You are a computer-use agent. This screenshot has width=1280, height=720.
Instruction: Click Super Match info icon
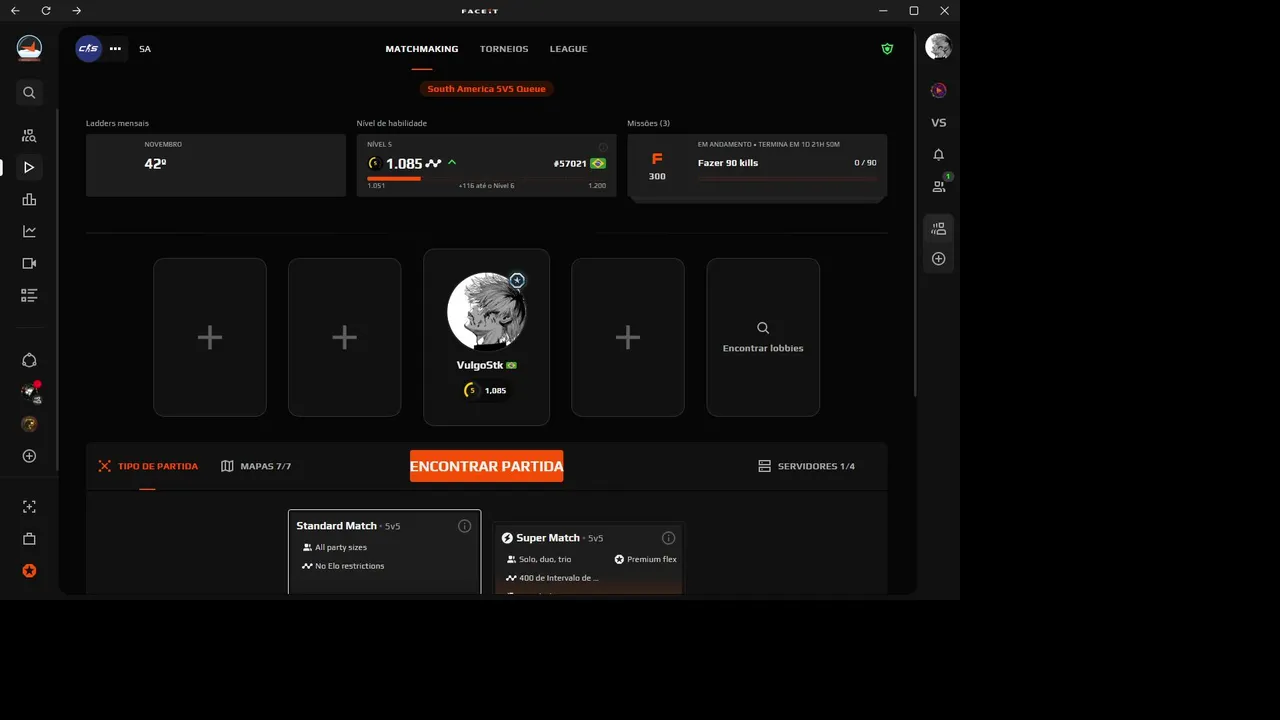(x=668, y=538)
